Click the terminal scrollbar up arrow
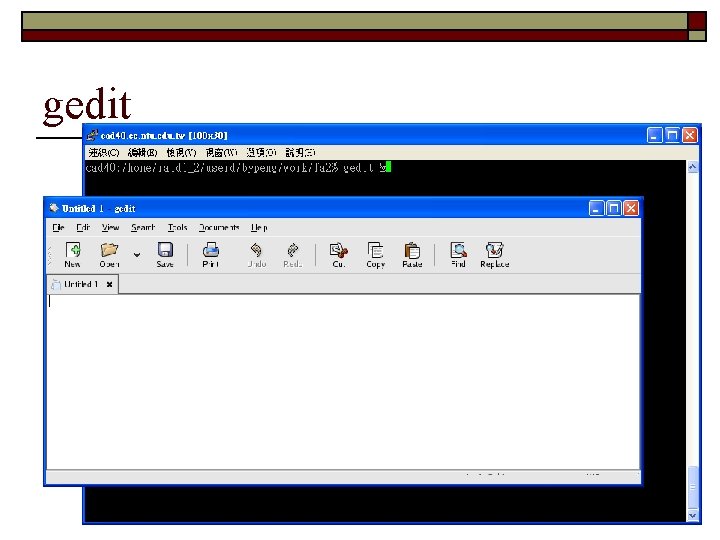This screenshot has height=540, width=720. (x=692, y=167)
